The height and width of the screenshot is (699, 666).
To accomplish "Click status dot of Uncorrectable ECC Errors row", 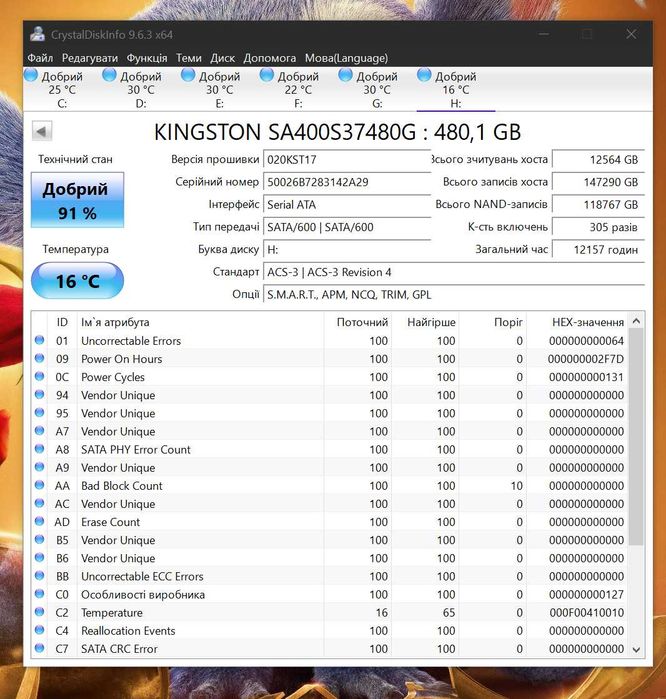I will point(40,576).
